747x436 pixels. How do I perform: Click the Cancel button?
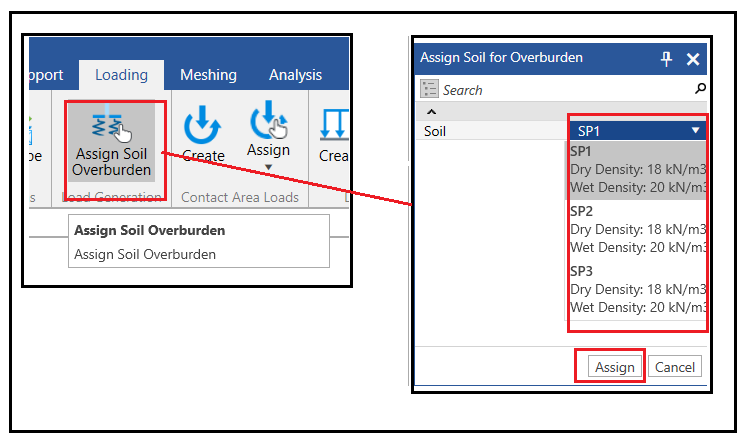[x=675, y=367]
